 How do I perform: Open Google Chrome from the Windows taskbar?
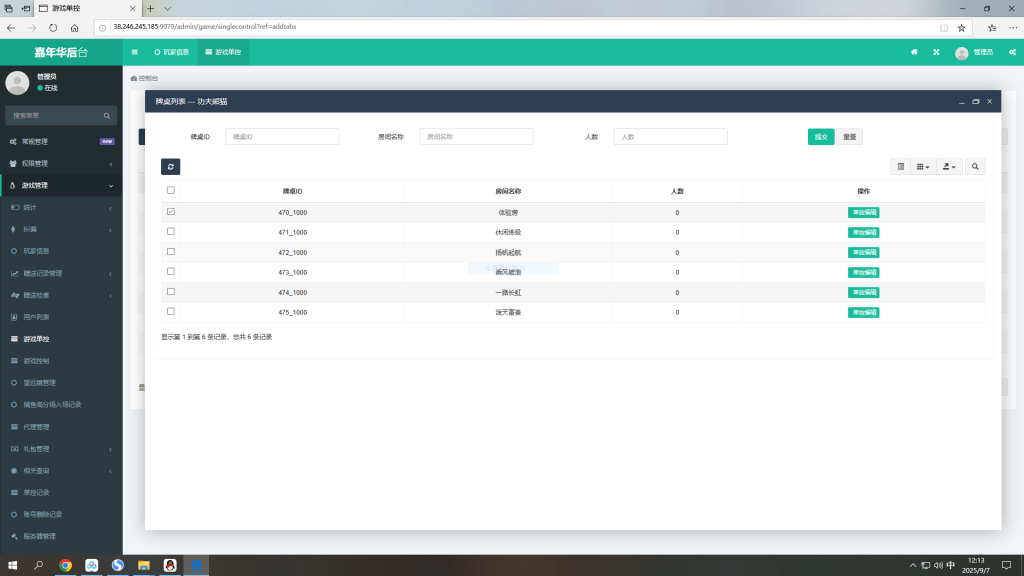65,566
